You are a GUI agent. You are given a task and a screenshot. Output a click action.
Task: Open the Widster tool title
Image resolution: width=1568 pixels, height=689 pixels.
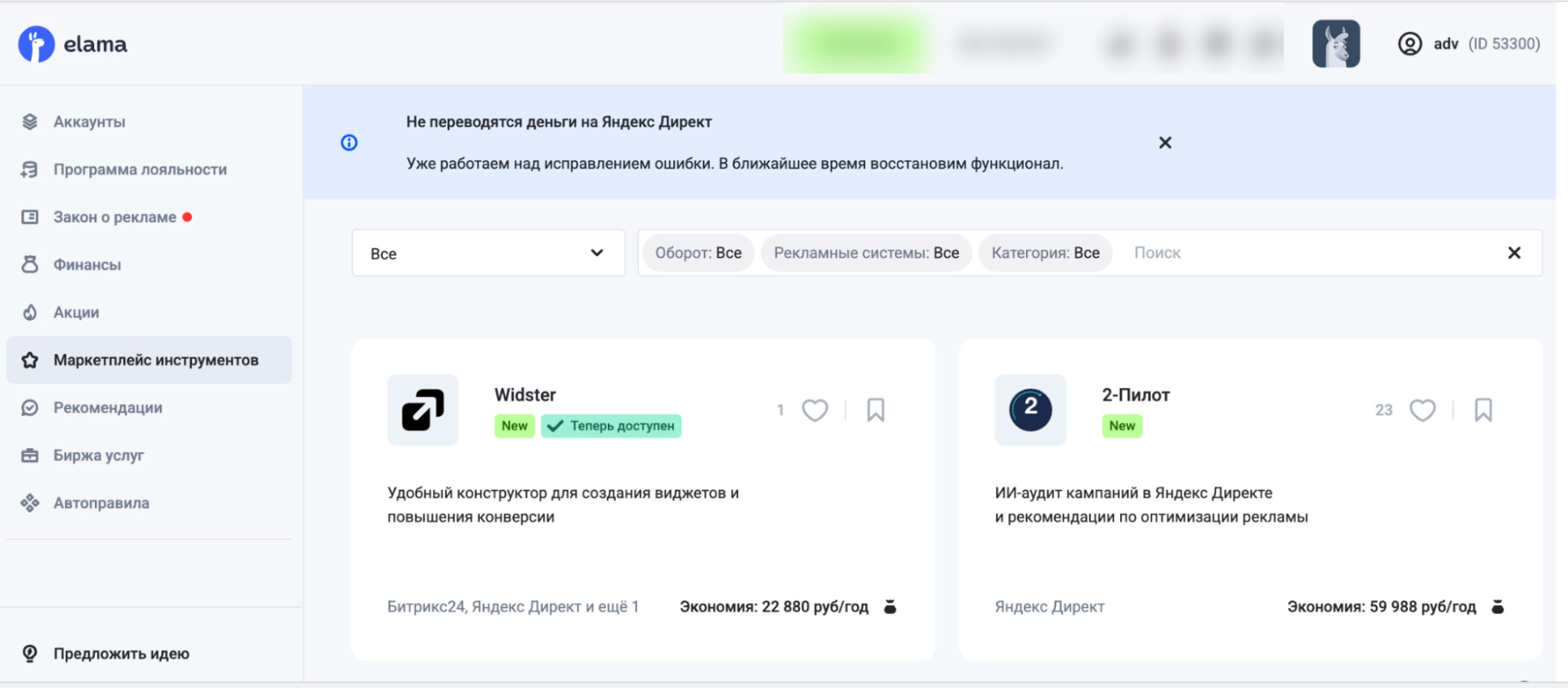point(525,395)
